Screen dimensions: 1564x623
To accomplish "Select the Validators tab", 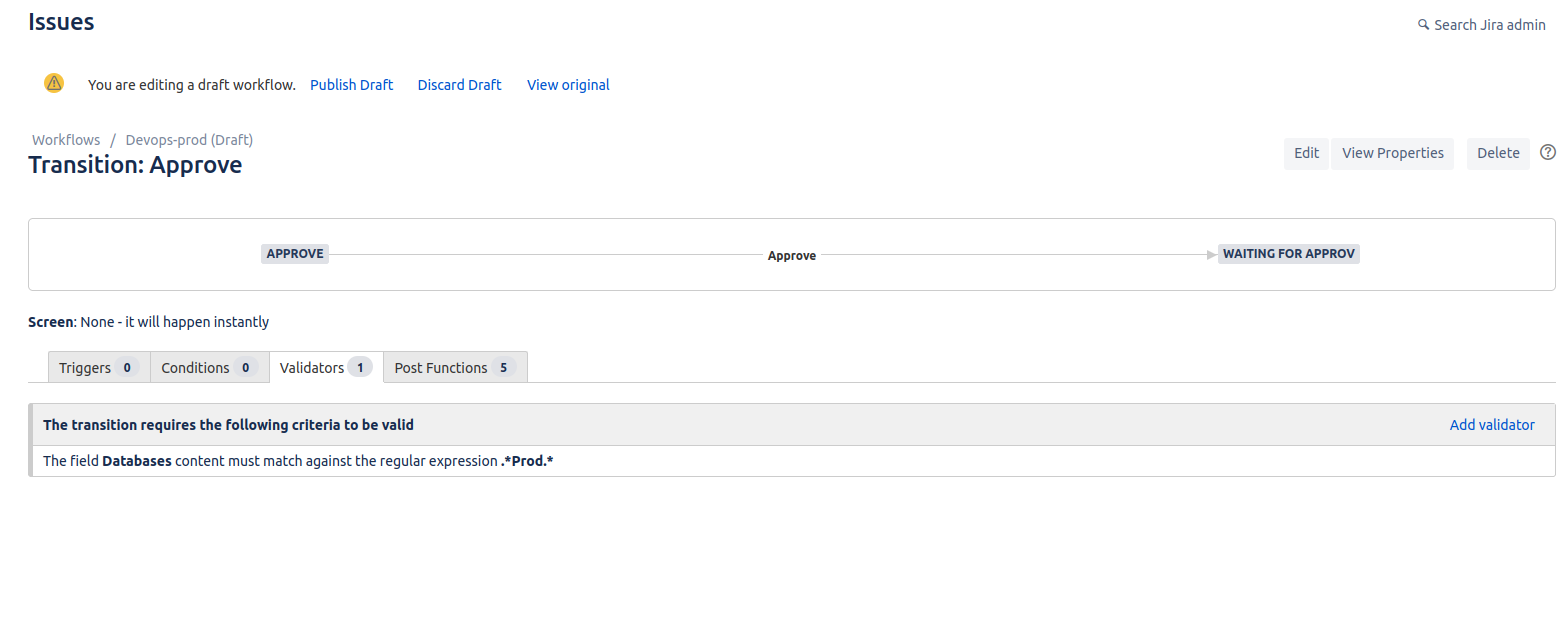I will click(326, 367).
